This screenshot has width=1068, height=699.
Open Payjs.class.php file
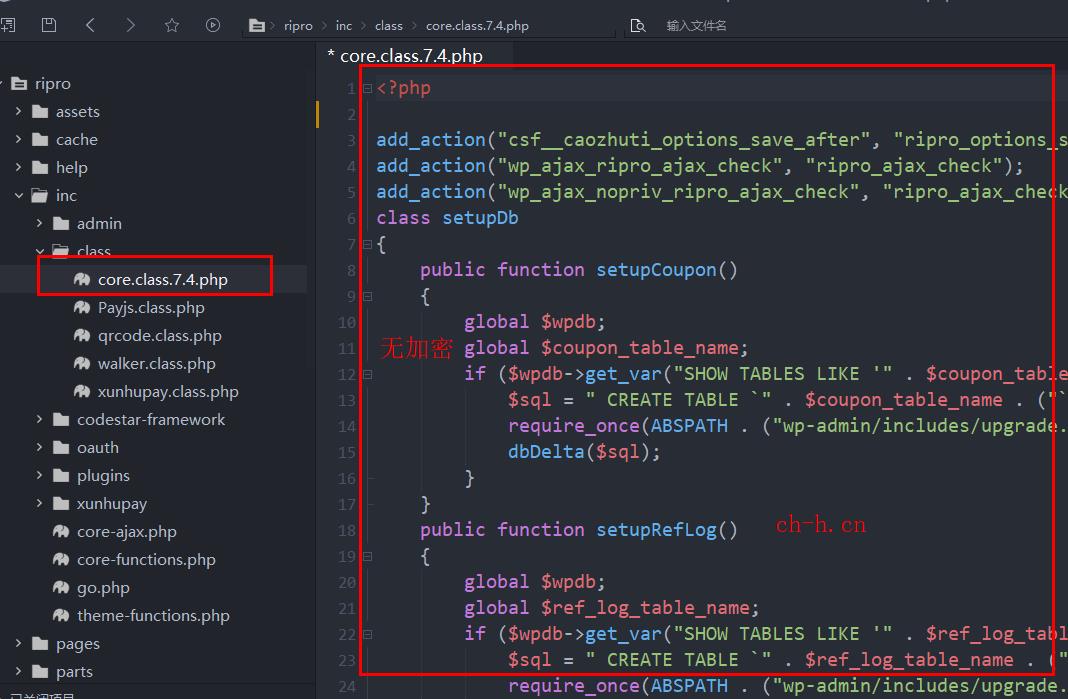[151, 307]
